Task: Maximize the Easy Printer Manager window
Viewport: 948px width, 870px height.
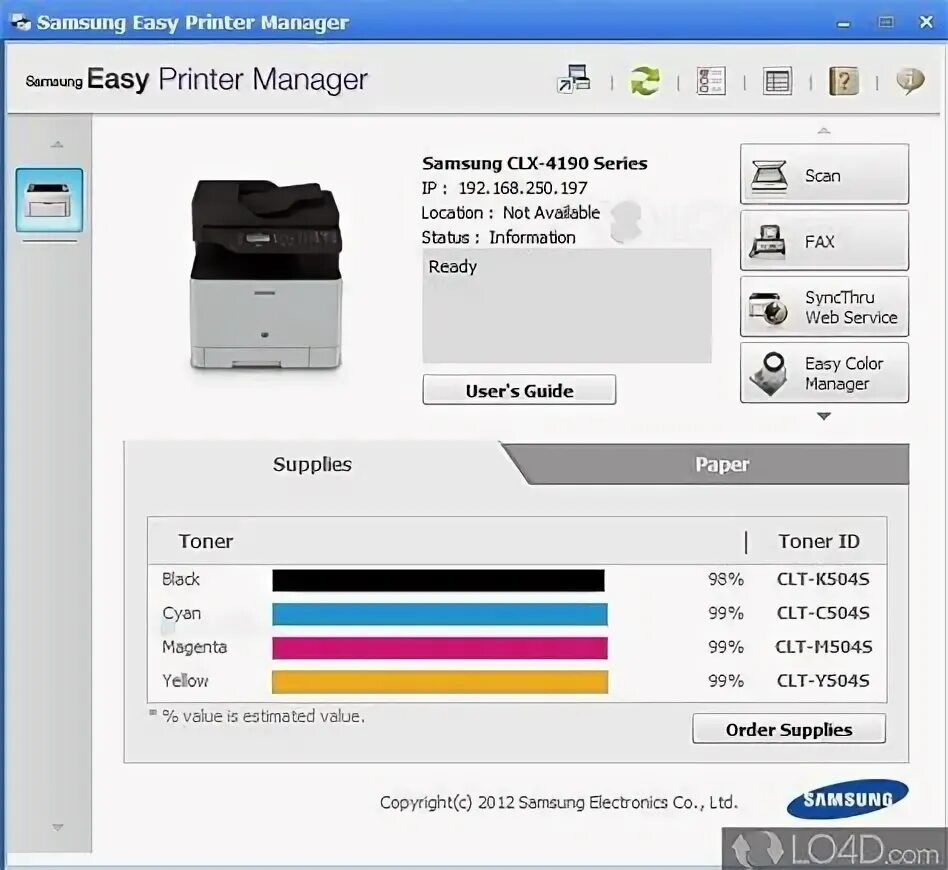Action: pos(886,22)
